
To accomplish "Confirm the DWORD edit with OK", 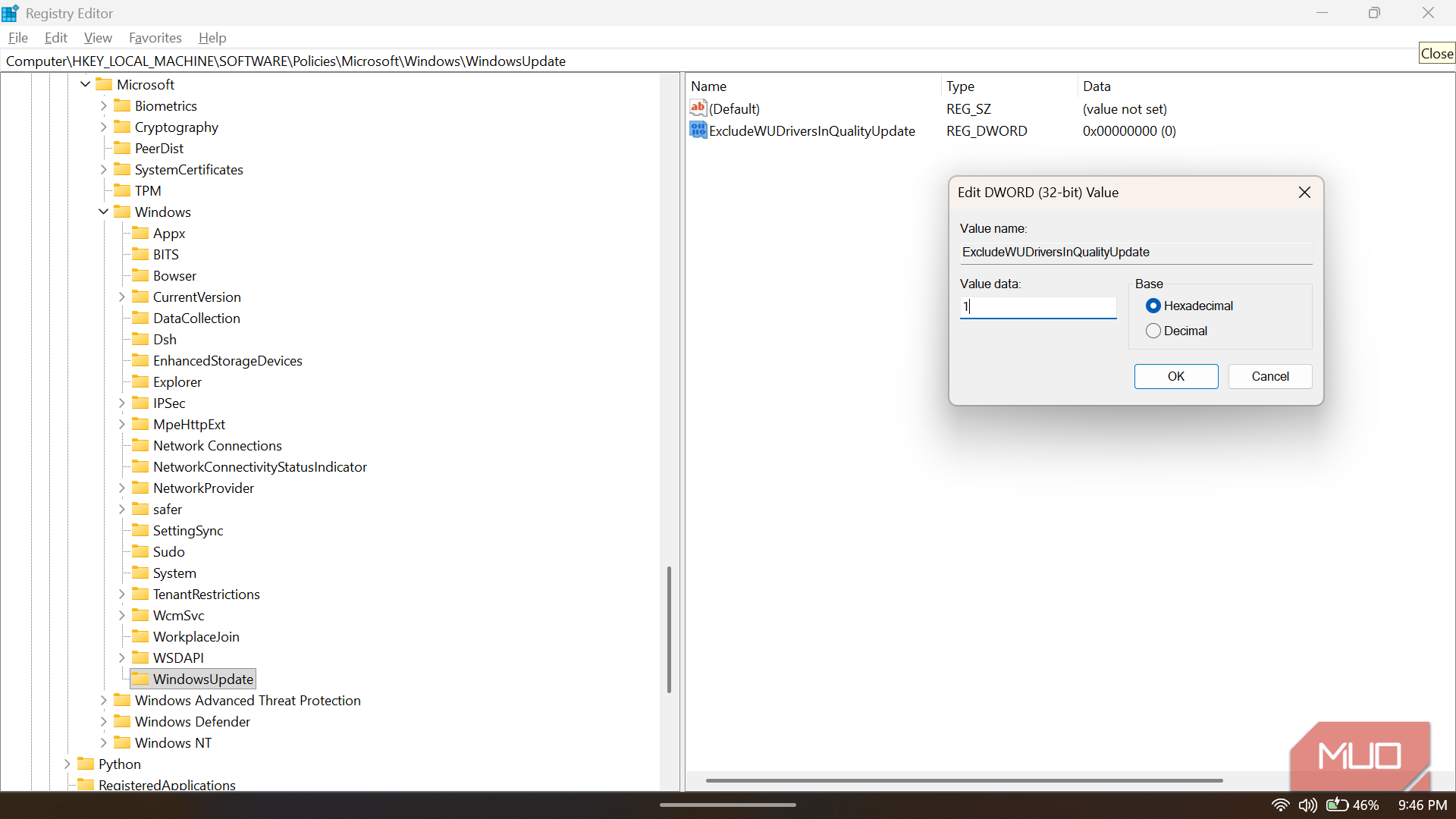I will (x=1176, y=376).
